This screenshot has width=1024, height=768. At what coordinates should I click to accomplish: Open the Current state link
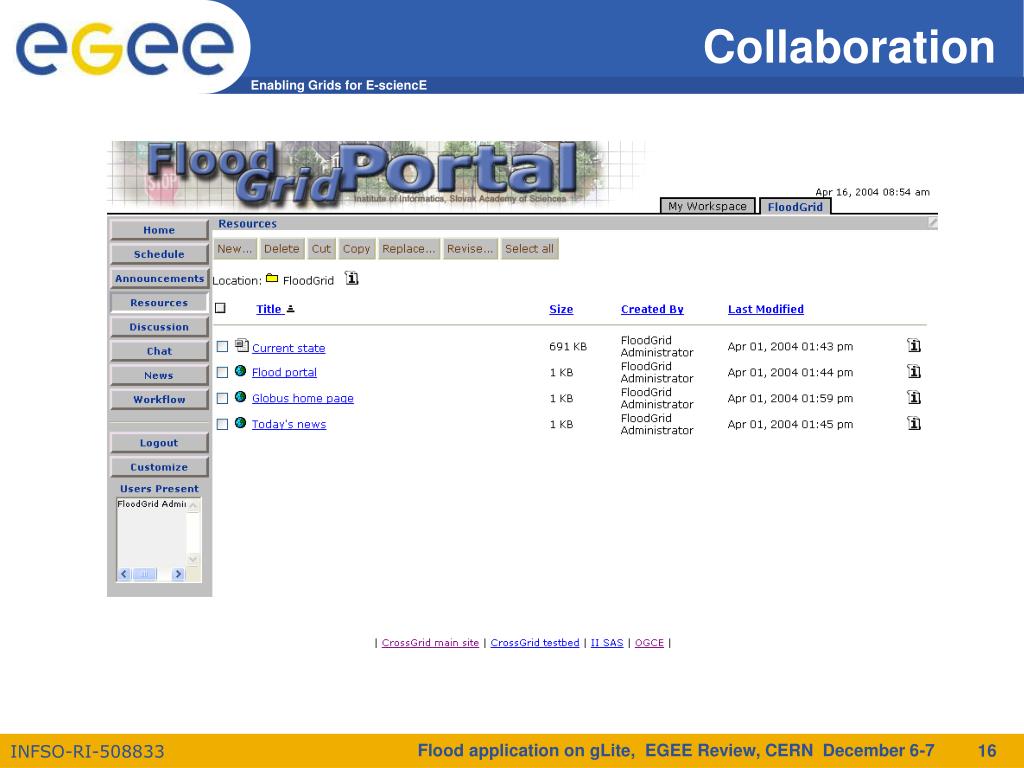(289, 348)
